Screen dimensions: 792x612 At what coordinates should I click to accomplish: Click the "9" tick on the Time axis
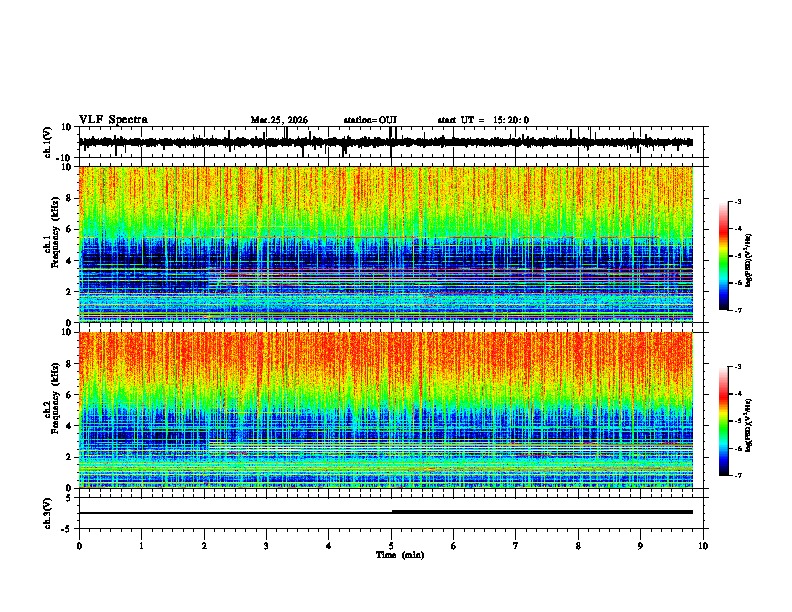(640, 546)
